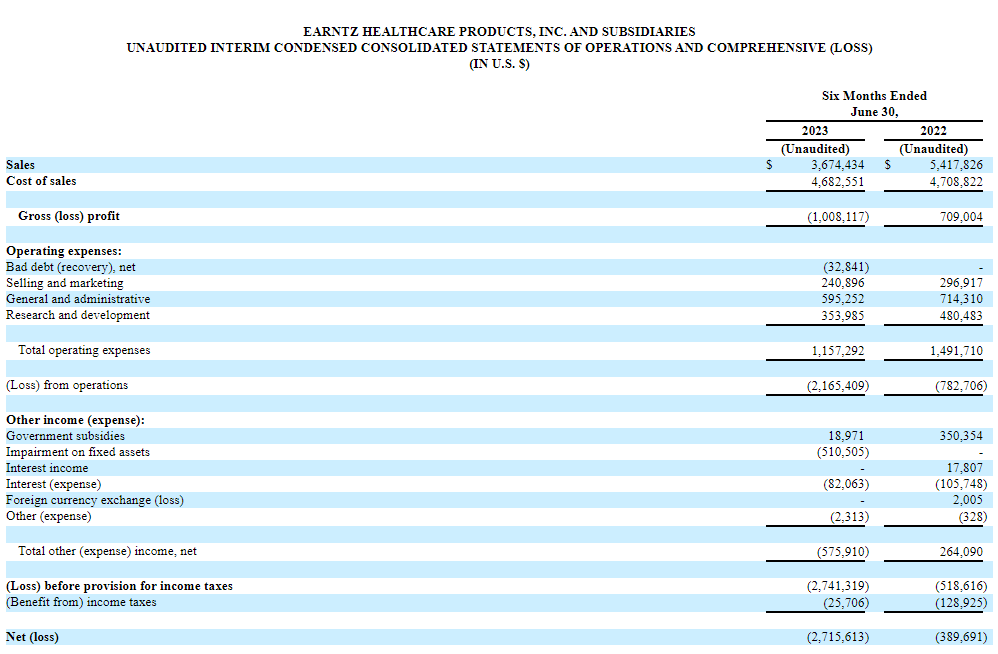The image size is (998, 654).
Task: Select the '2022' column header
Action: 933,130
